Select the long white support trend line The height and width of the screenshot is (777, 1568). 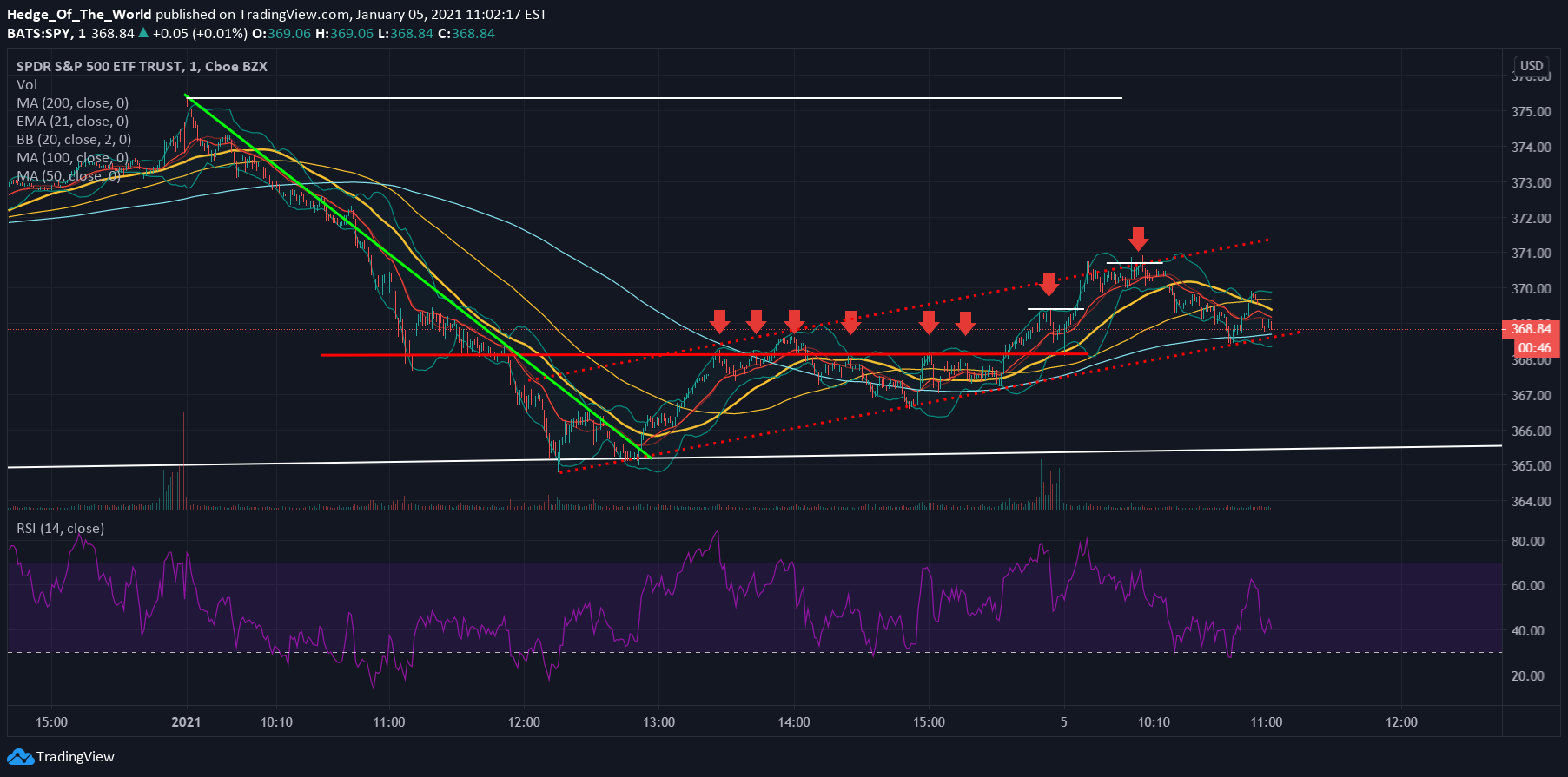point(754,457)
